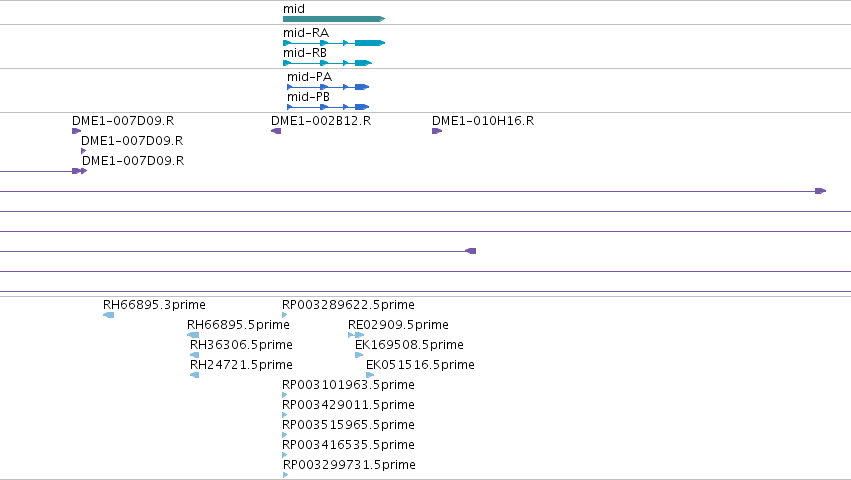
Task: Select the small arrow under RP003515965.5prime
Action: [x=285, y=435]
